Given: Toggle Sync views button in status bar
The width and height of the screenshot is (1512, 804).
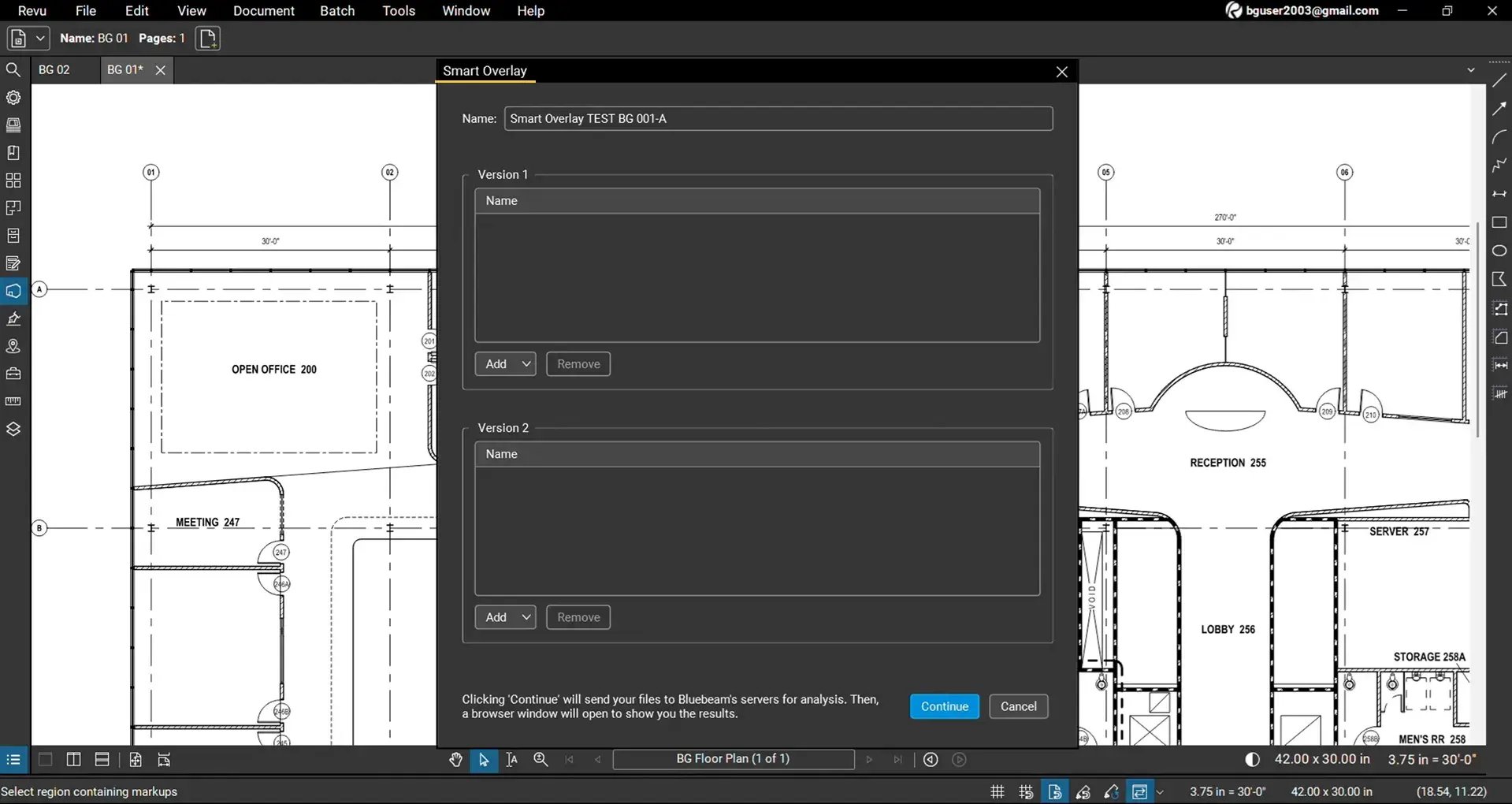Looking at the screenshot, I should 1139,791.
